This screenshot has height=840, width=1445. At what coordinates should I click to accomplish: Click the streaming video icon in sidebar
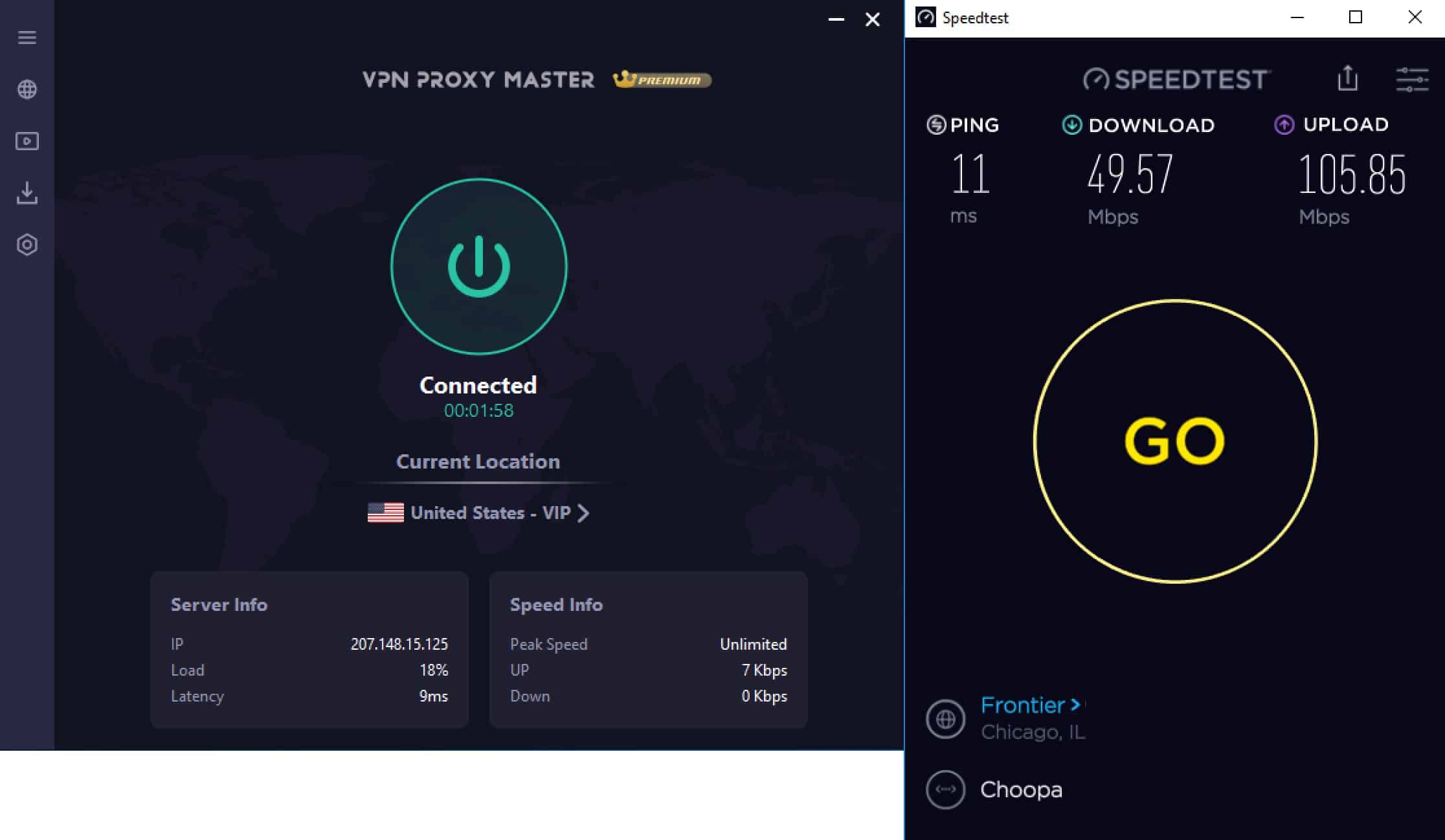click(x=27, y=141)
